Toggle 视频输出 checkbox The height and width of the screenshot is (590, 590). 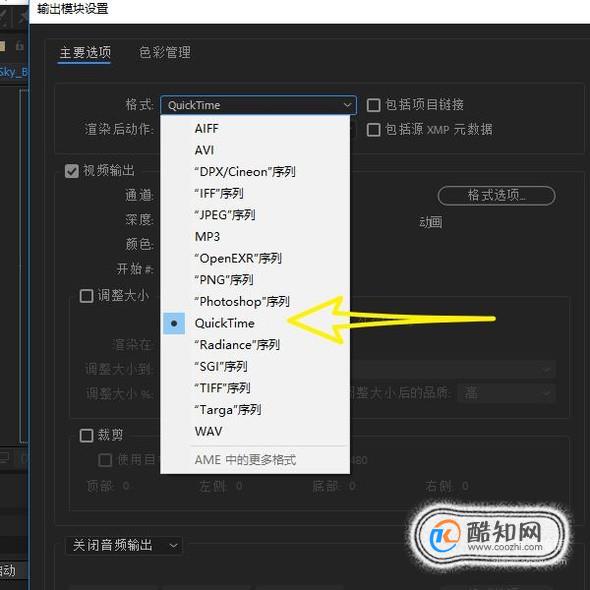tap(71, 171)
